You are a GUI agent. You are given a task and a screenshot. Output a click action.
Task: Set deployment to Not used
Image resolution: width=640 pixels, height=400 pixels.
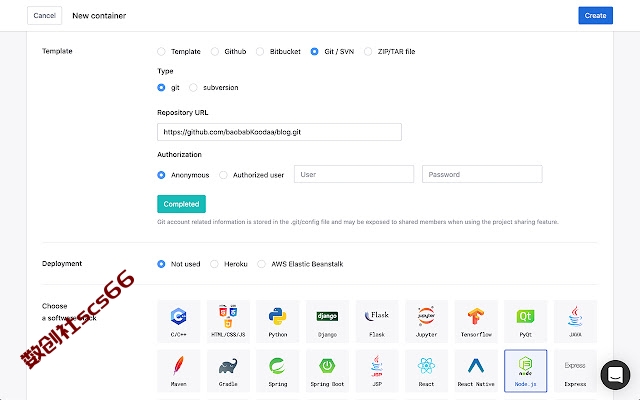coord(161,264)
